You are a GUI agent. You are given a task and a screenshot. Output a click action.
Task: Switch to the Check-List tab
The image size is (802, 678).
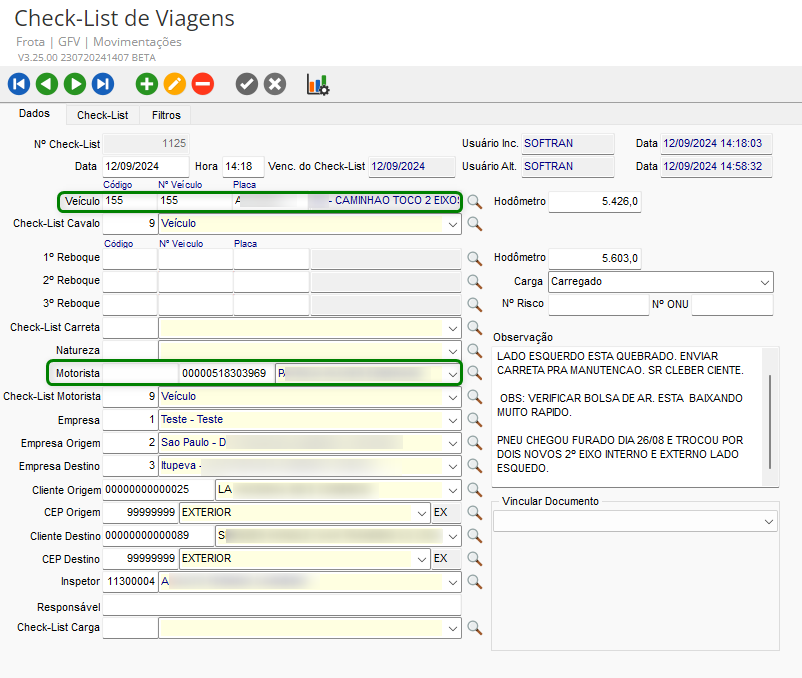click(x=102, y=115)
